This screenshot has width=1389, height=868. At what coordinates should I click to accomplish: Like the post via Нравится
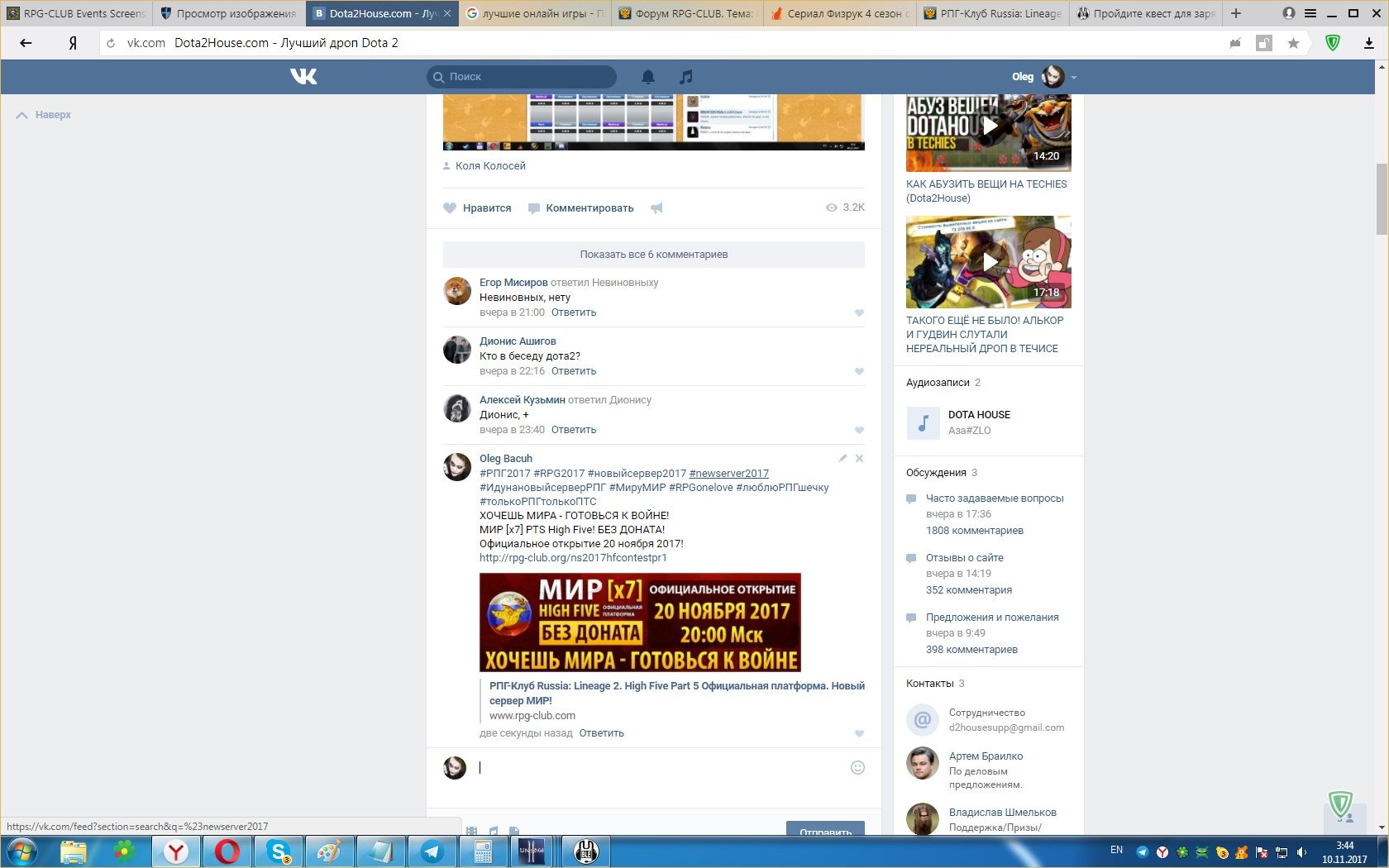477,207
